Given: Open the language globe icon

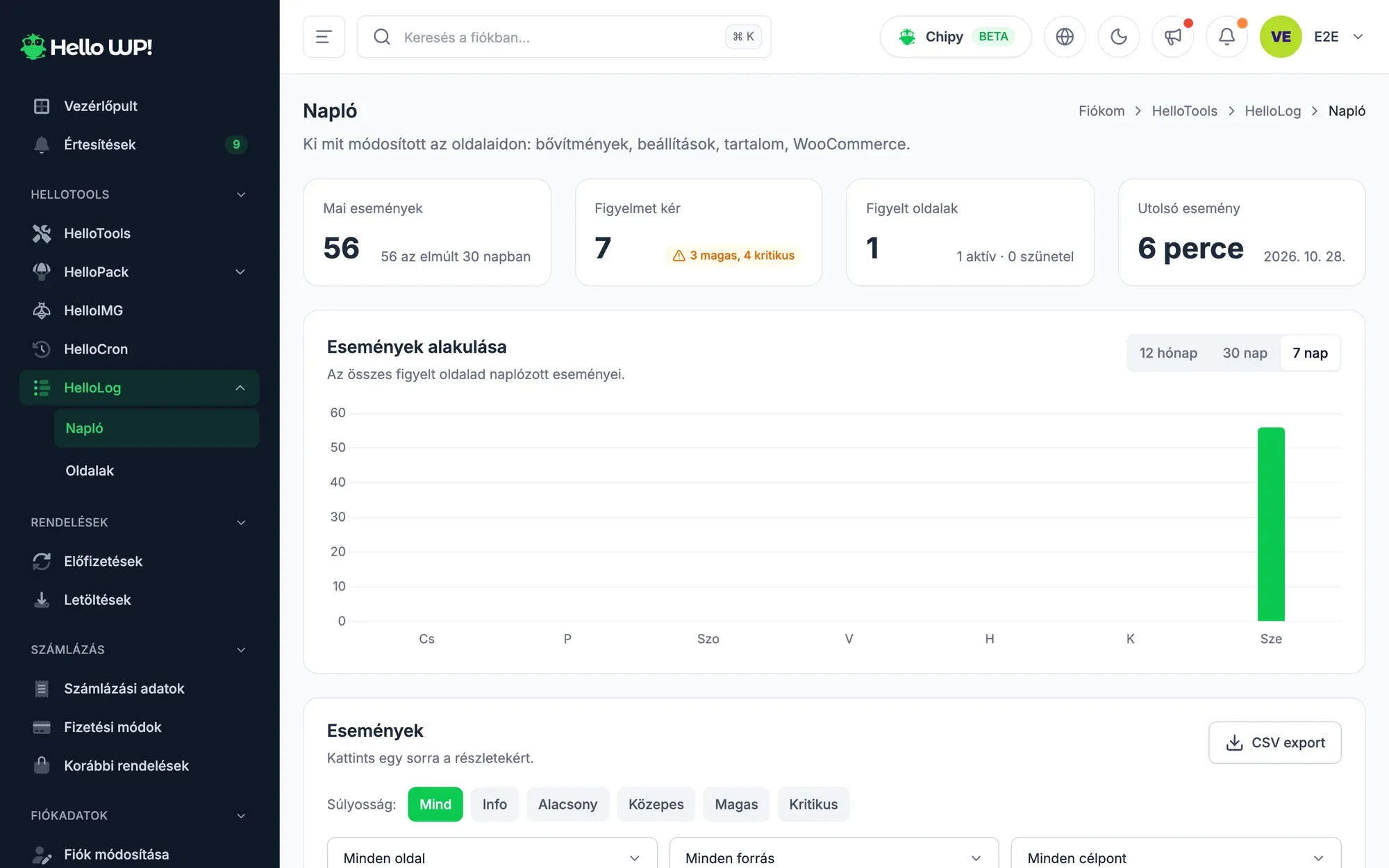Looking at the screenshot, I should tap(1064, 37).
